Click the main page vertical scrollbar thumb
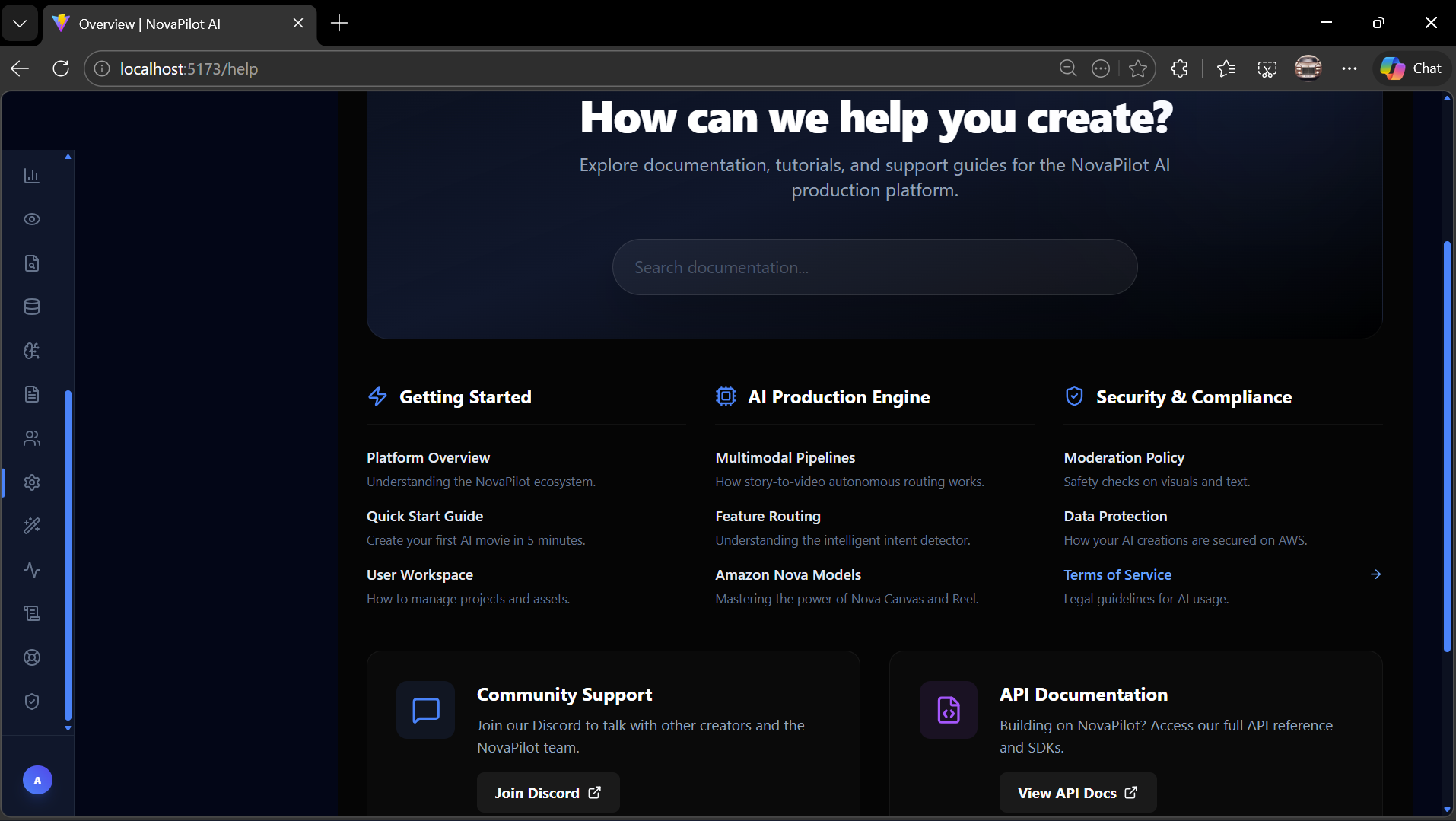Viewport: 1456px width, 821px height. (x=1447, y=447)
